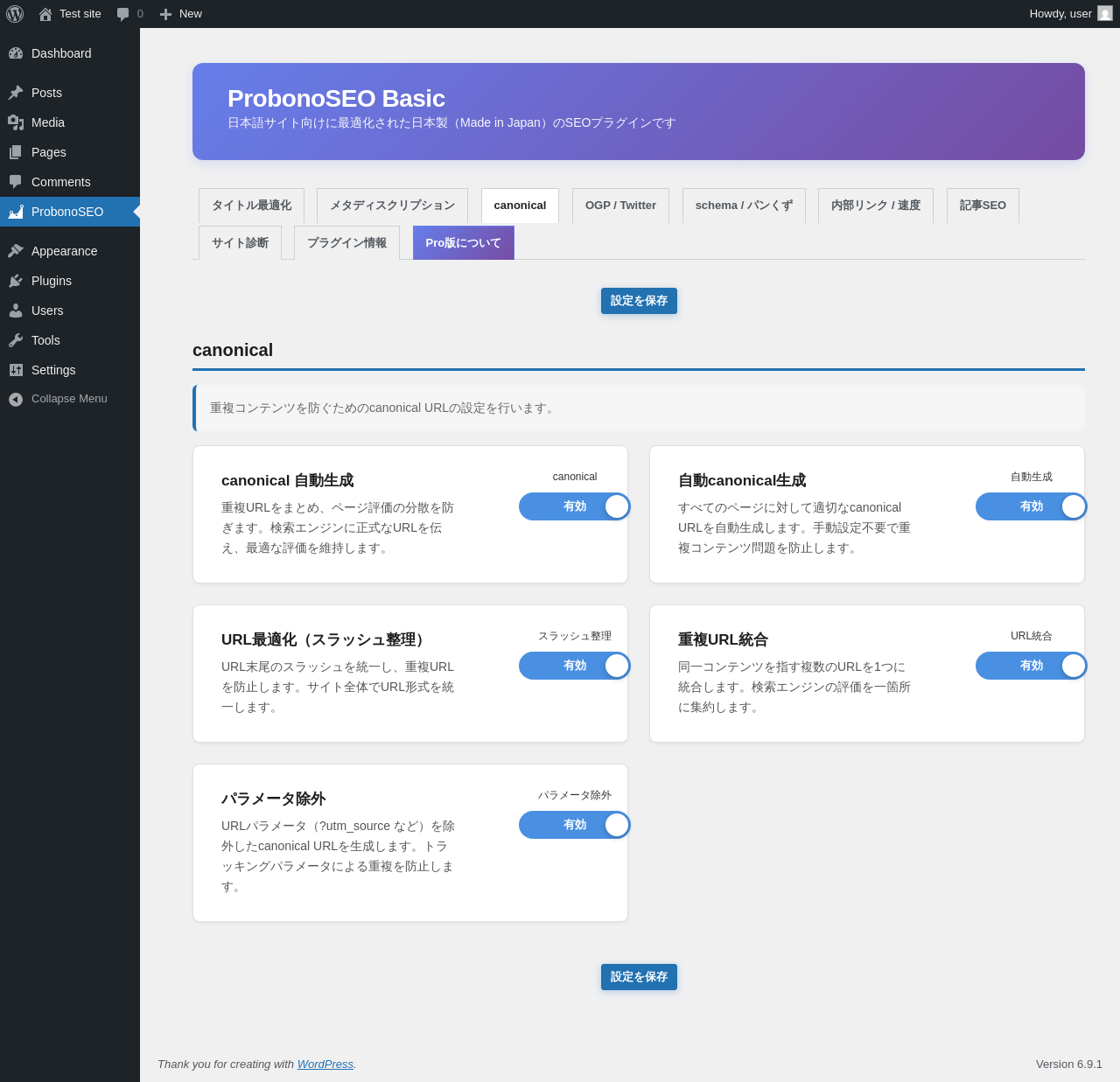Click the plus icon next to New

click(165, 14)
